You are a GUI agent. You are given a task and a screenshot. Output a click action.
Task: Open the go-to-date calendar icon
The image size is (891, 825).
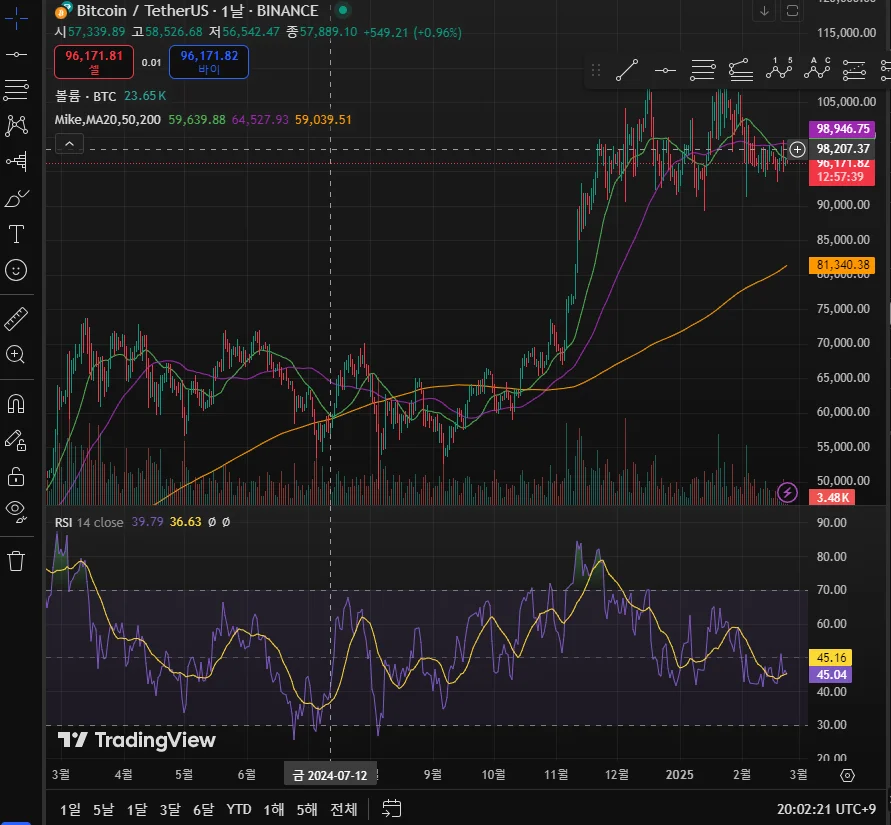(x=392, y=809)
